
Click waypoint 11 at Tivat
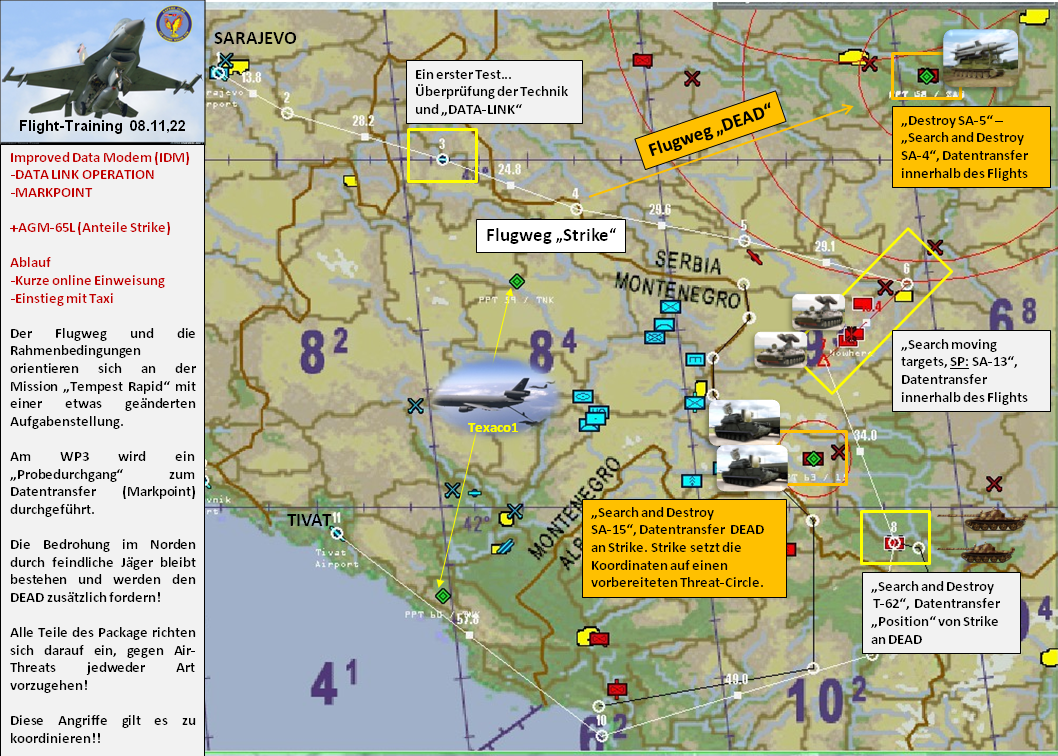(337, 534)
